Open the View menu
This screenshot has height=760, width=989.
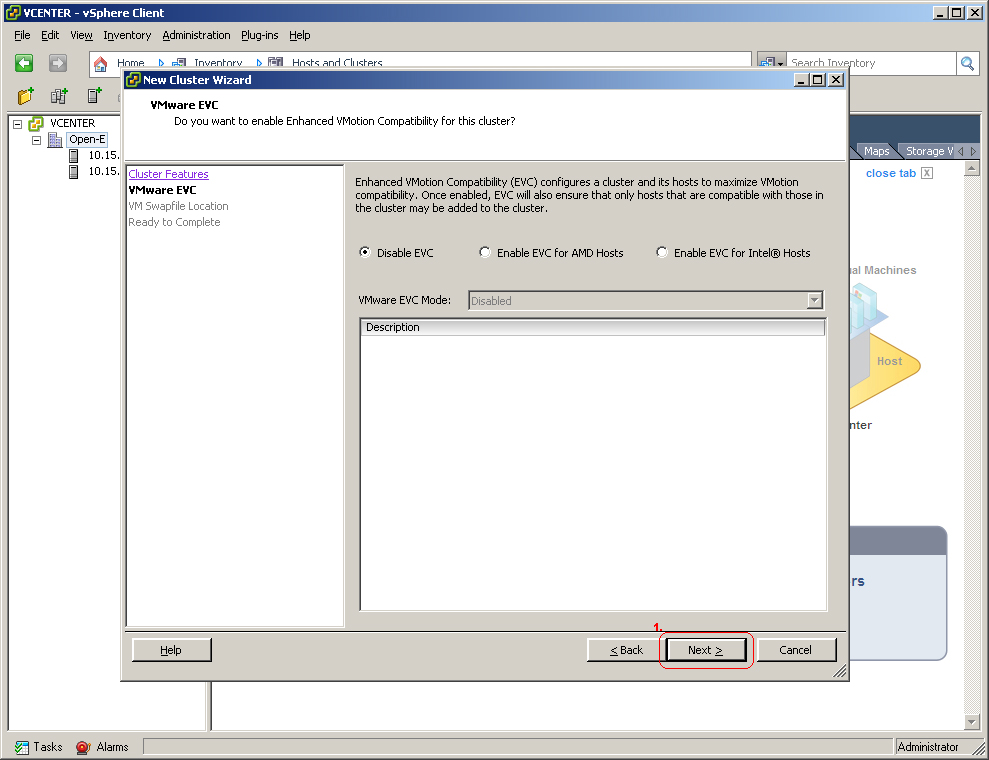(81, 35)
